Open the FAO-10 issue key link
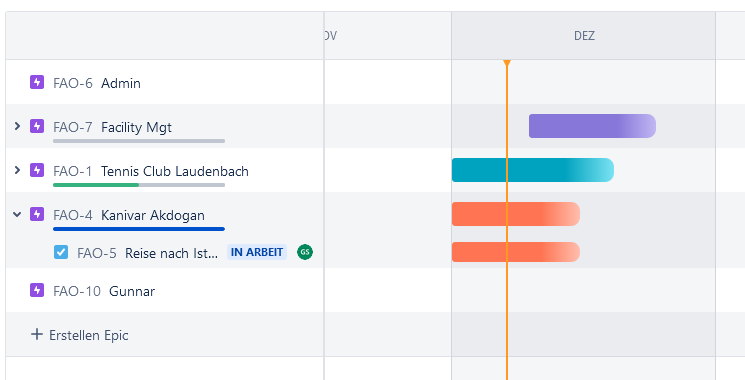The width and height of the screenshot is (745, 380). pos(77,291)
